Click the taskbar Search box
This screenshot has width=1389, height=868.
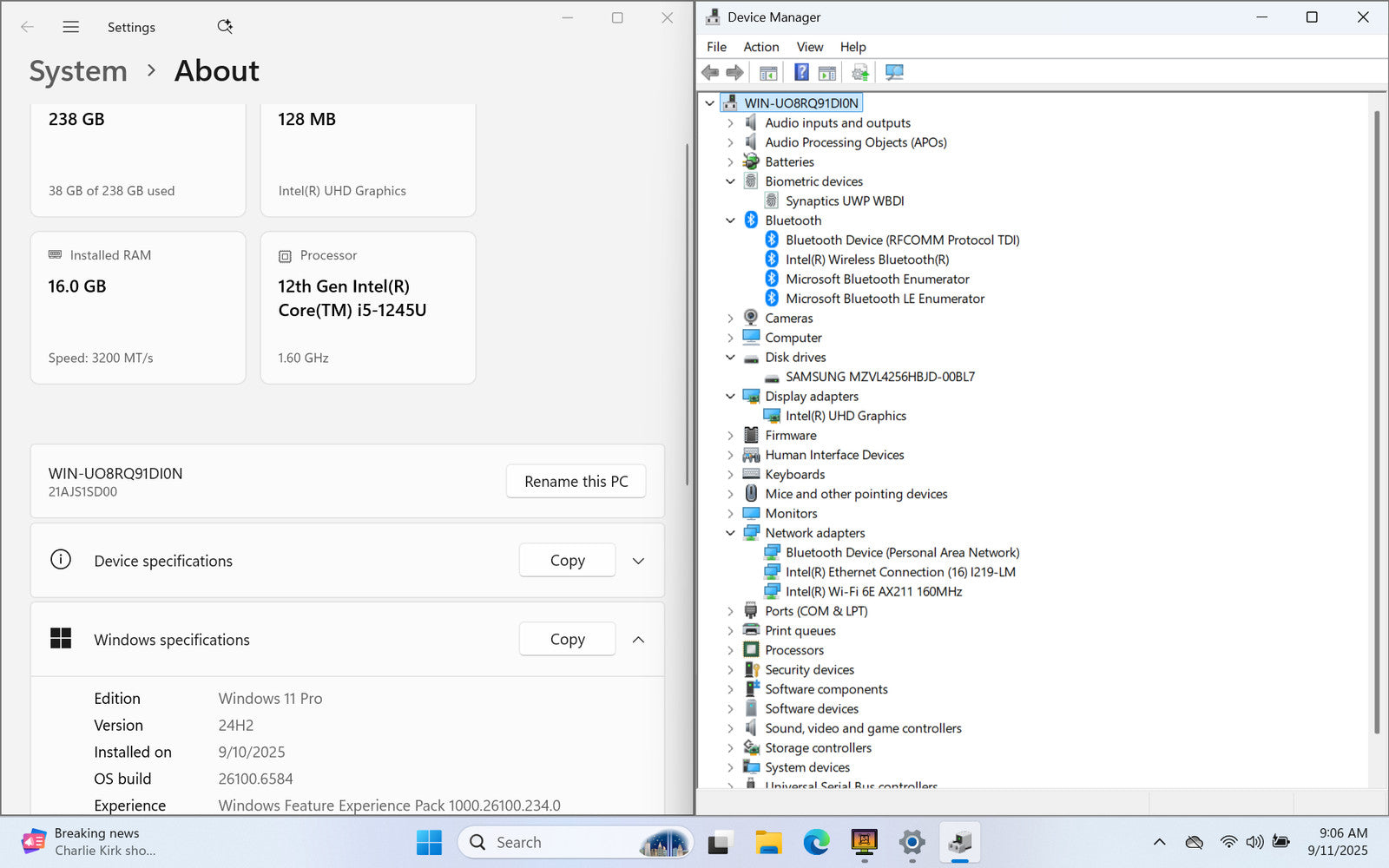point(575,842)
